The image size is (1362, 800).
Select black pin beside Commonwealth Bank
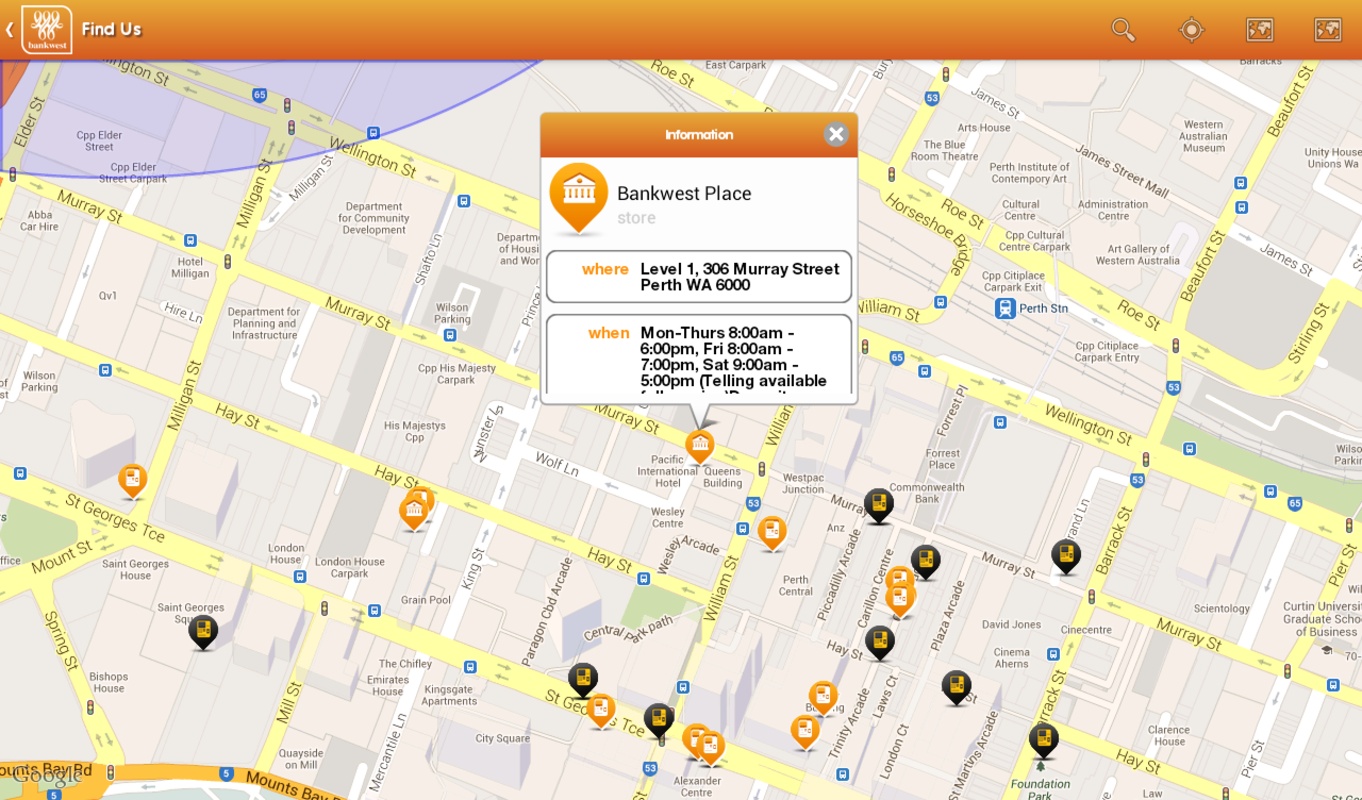pos(879,506)
